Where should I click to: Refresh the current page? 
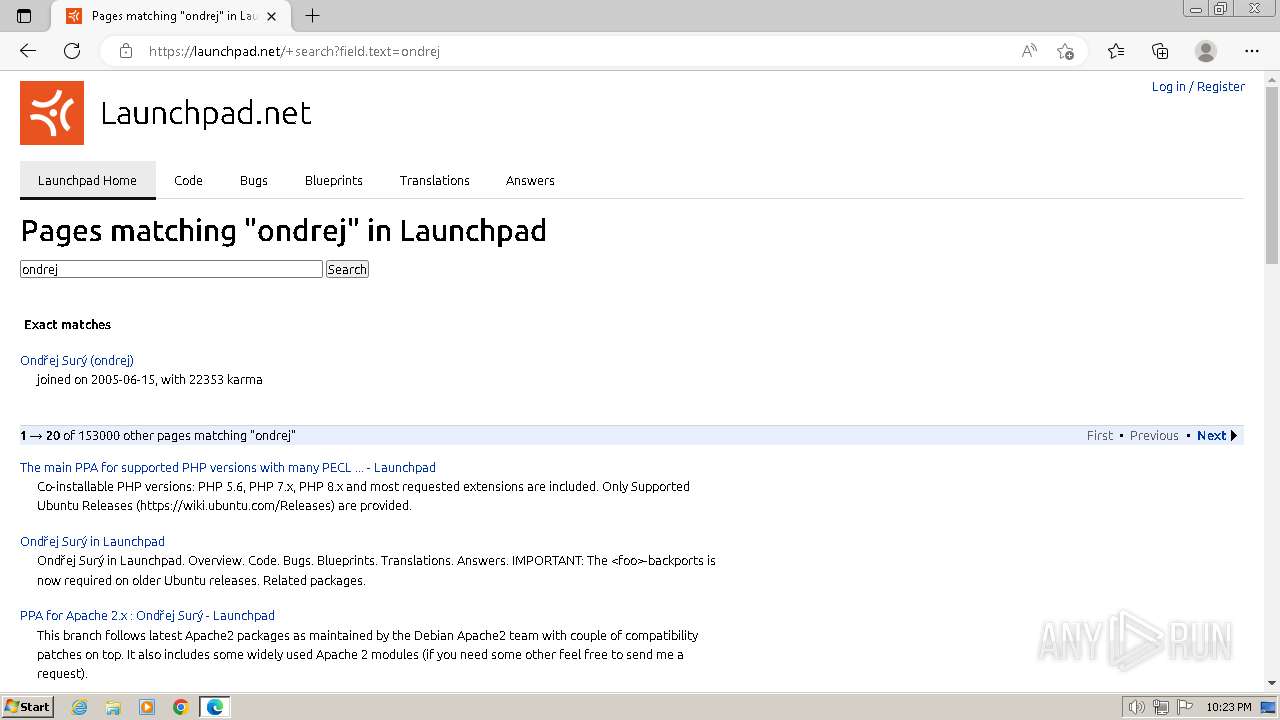72,51
